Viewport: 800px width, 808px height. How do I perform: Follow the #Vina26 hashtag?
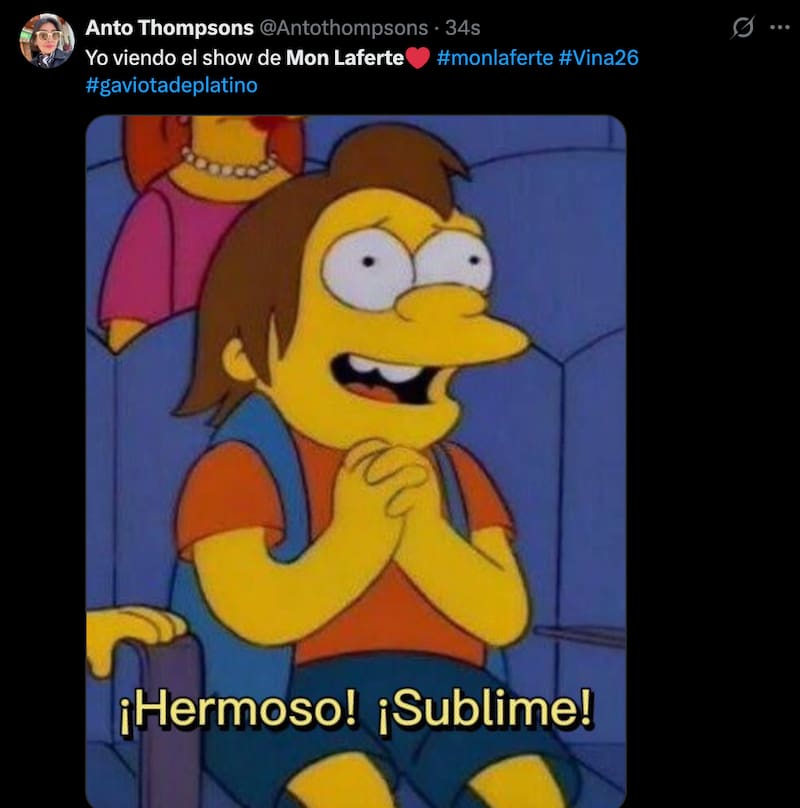[x=598, y=58]
